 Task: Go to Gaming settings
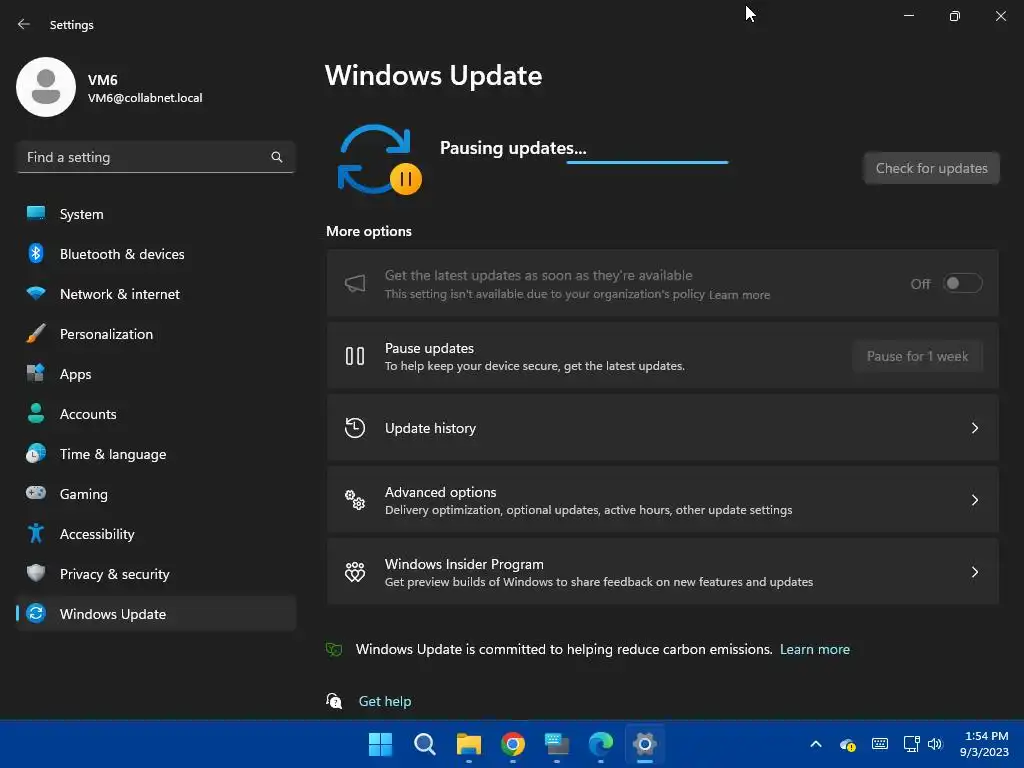click(156, 494)
